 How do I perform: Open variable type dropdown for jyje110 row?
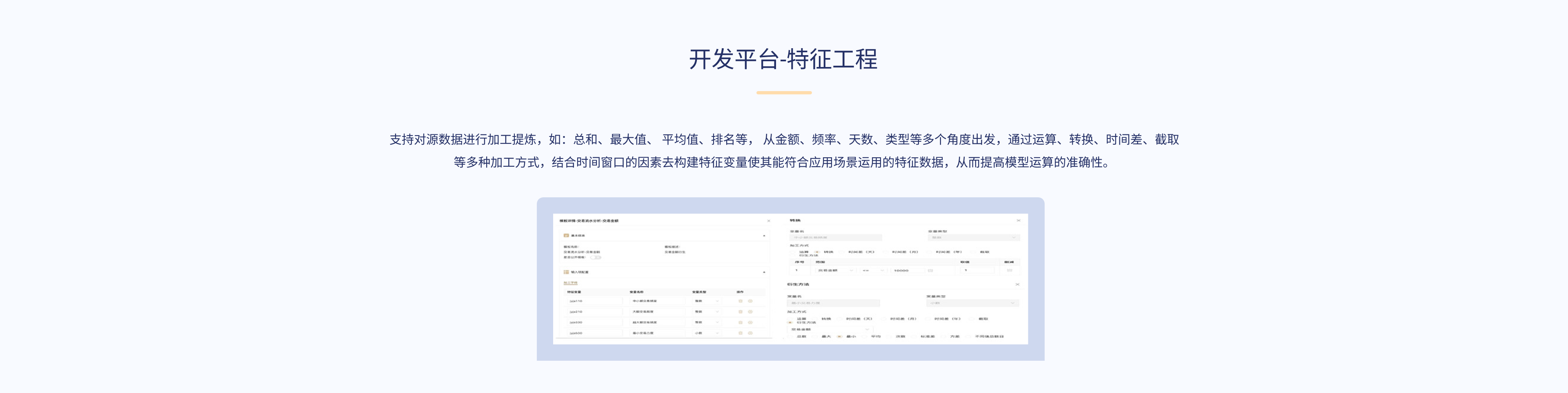(x=707, y=301)
